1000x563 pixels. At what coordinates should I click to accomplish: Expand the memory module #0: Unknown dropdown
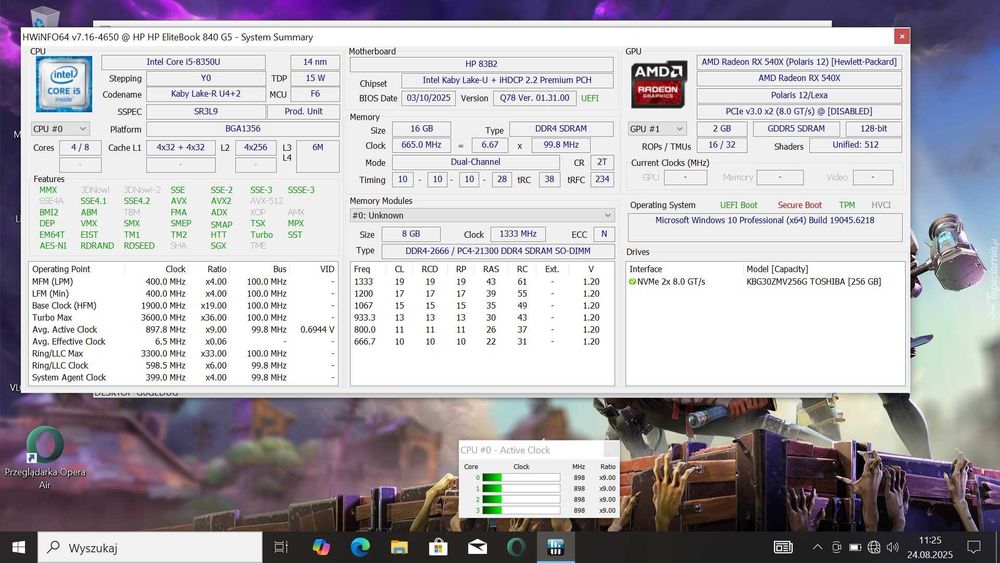coord(482,216)
